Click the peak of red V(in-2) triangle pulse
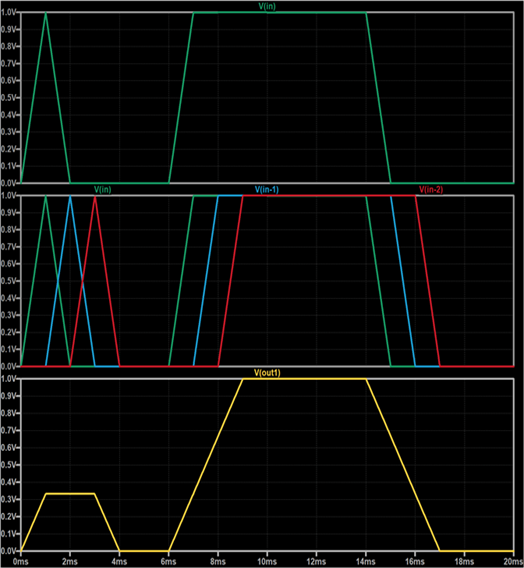The height and width of the screenshot is (568, 524). coord(95,197)
